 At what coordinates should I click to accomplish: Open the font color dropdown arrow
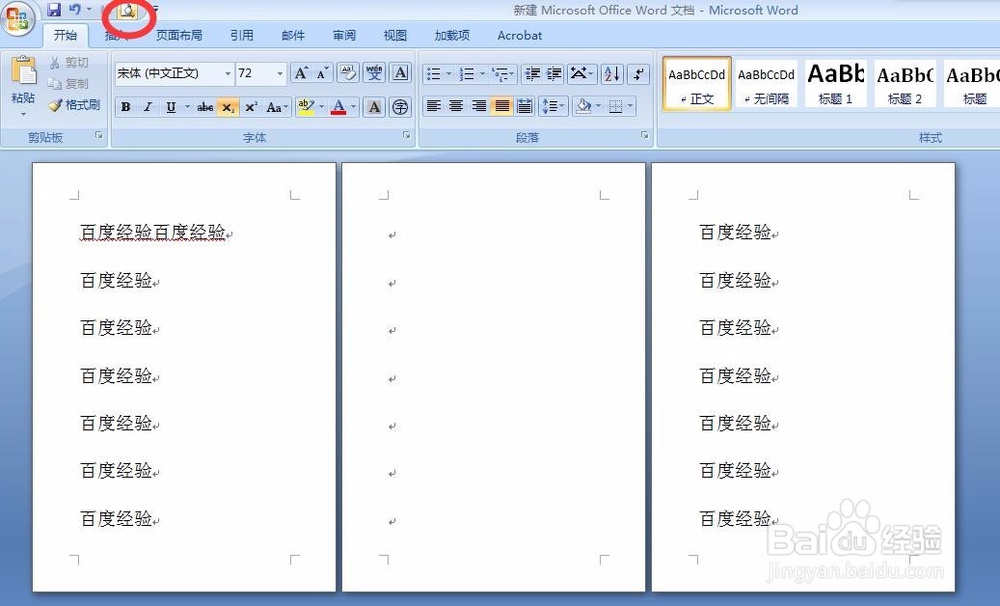(352, 107)
